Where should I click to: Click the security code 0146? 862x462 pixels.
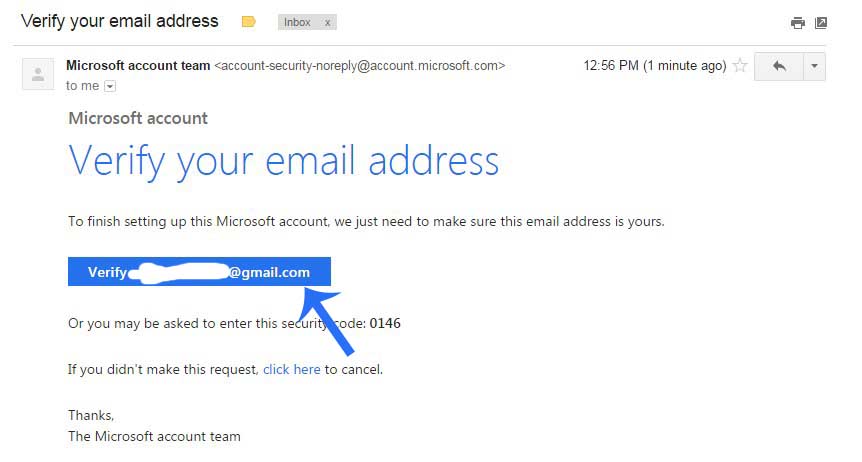[x=385, y=323]
